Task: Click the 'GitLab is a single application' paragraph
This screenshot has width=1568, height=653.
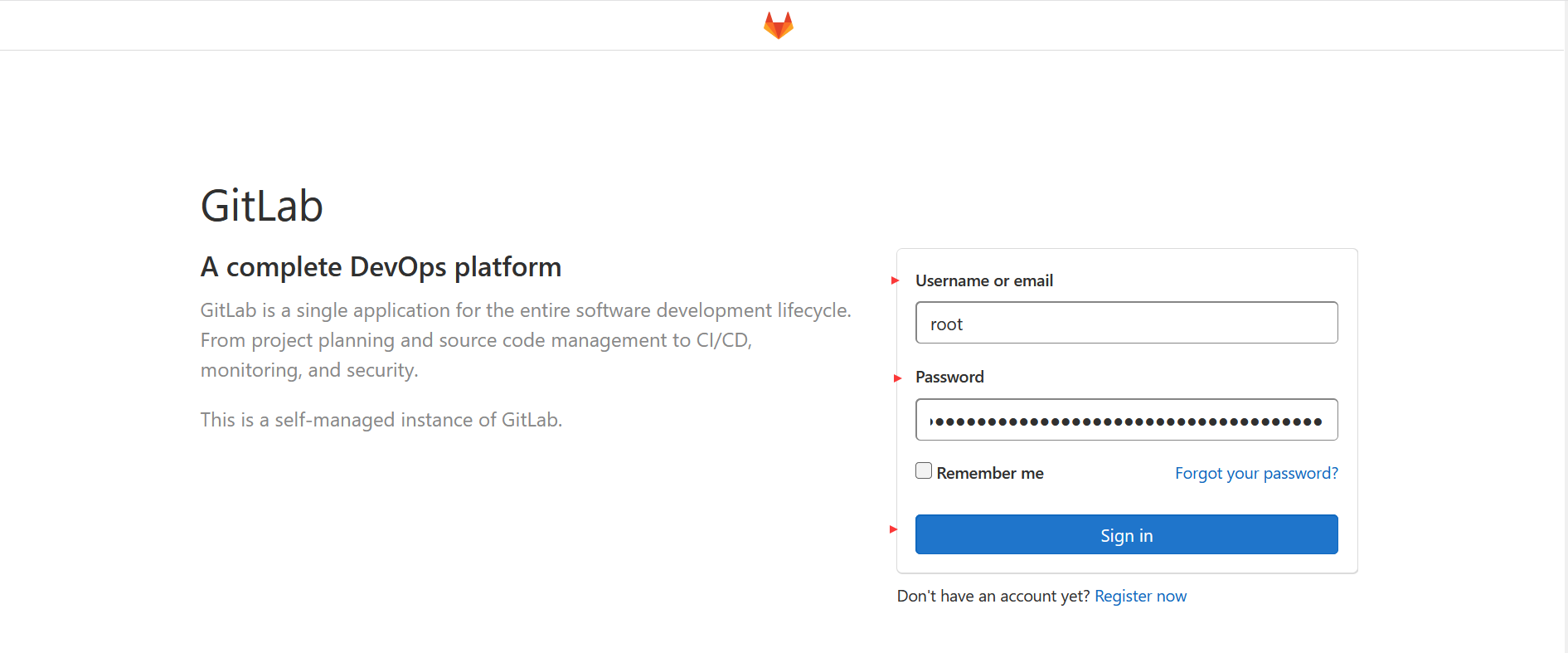Action: coord(526,340)
